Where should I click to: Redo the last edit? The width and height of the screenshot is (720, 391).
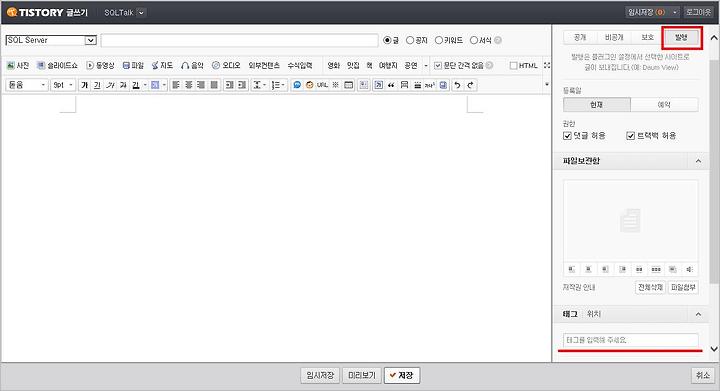point(470,85)
